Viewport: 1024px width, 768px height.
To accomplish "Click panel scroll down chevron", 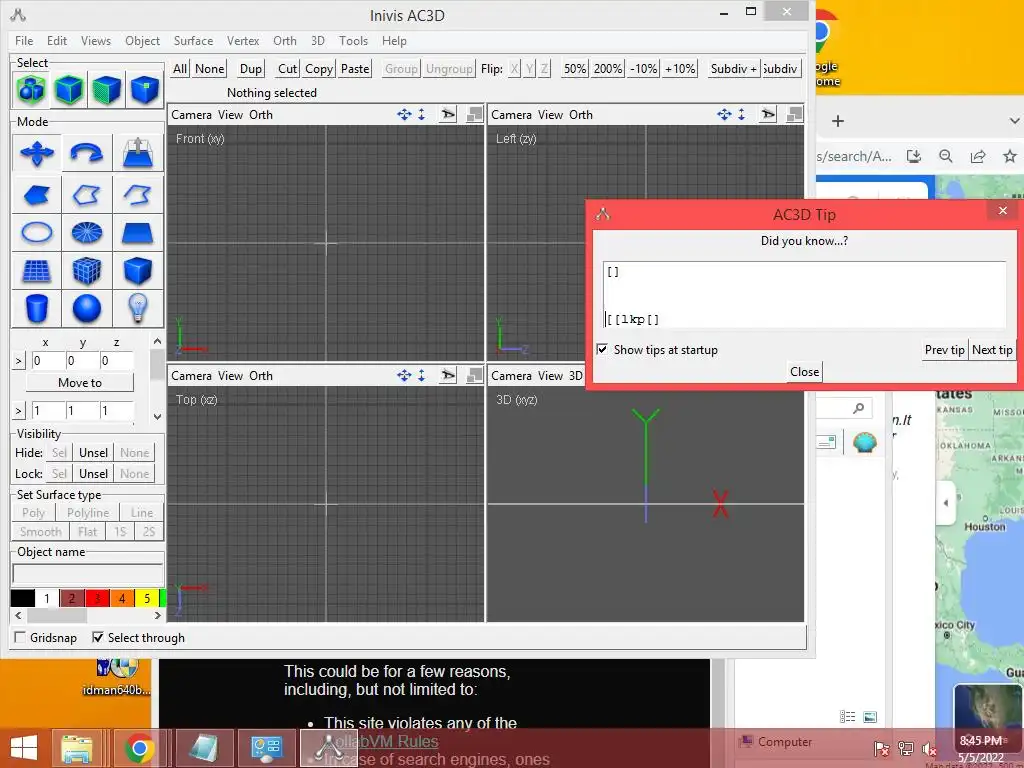I will pyautogui.click(x=157, y=417).
